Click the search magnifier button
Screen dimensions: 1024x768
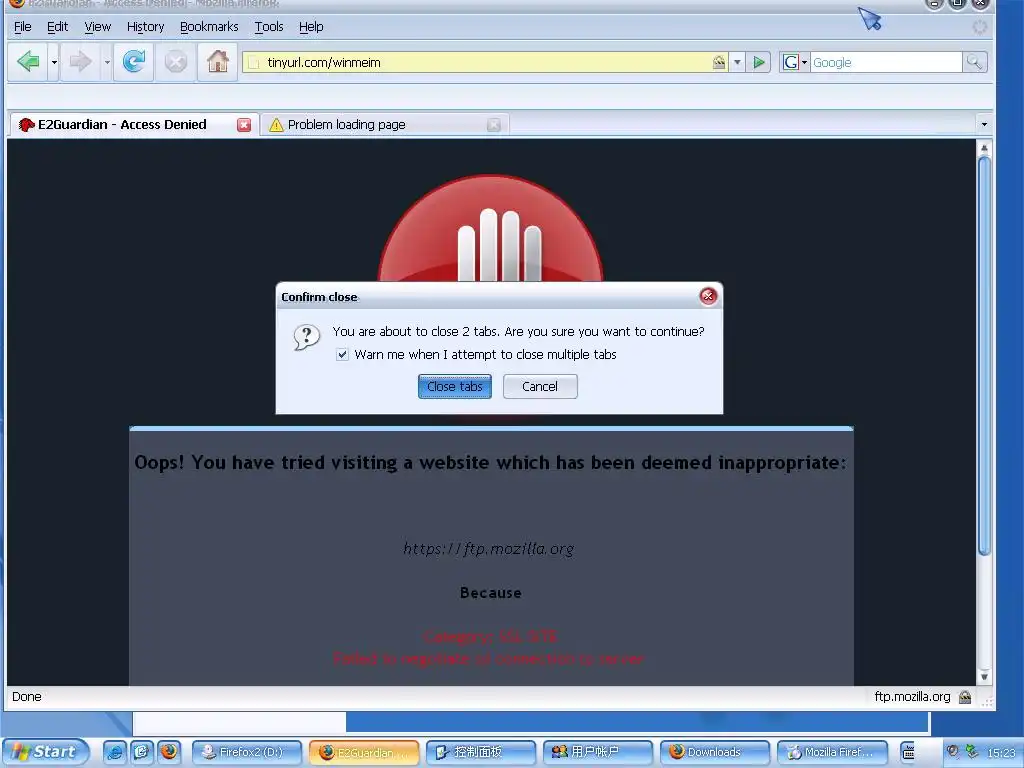tap(974, 63)
